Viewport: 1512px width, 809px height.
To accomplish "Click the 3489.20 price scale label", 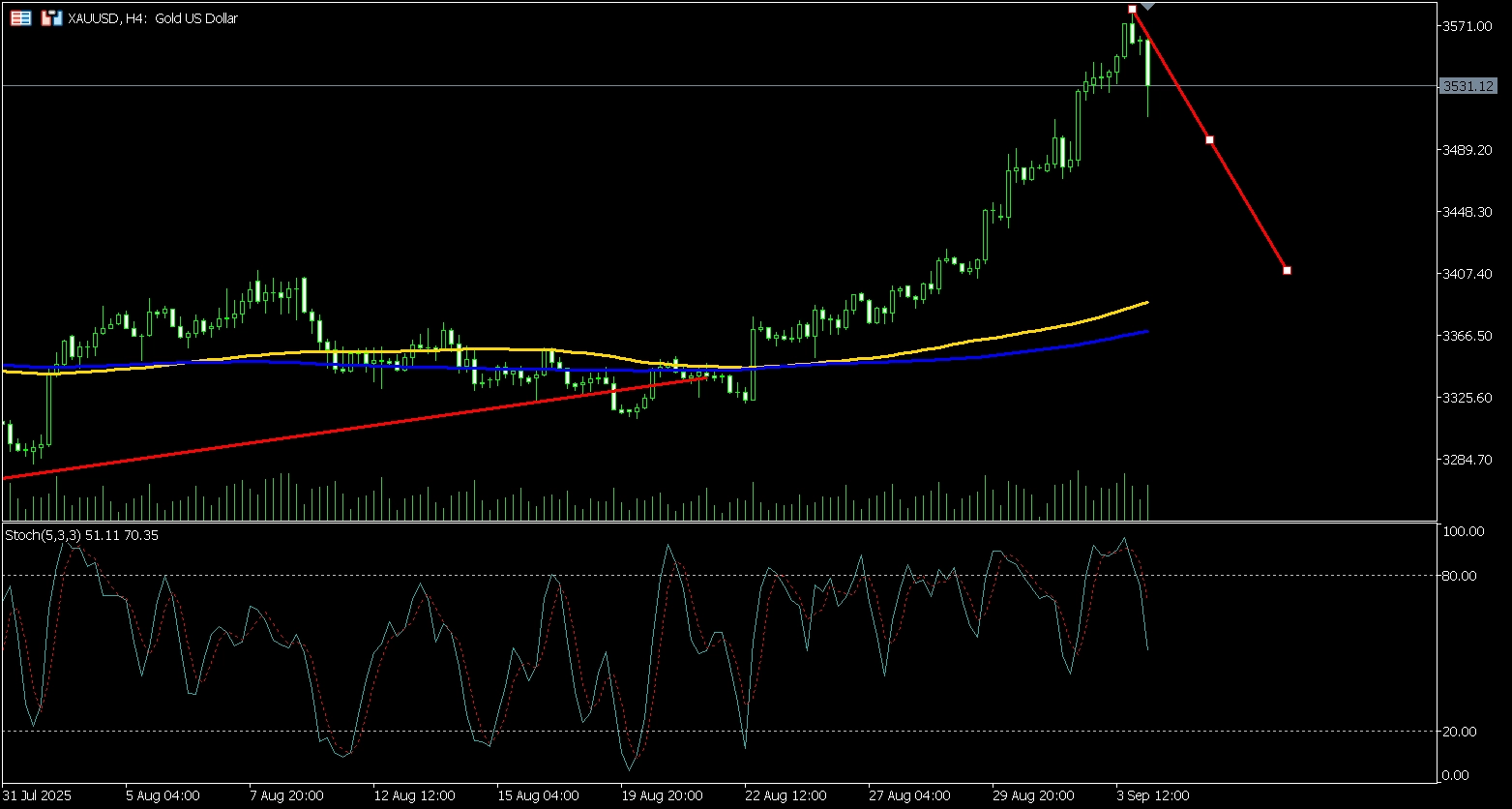I will (x=1467, y=150).
